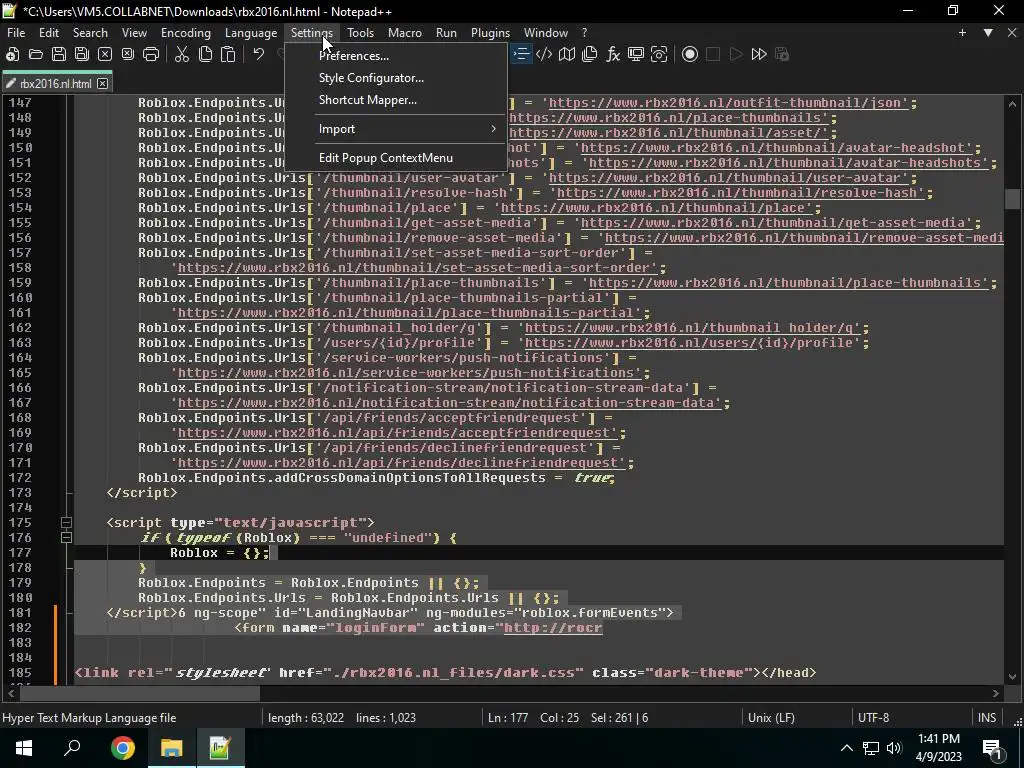Open the Run menu

[x=446, y=33]
